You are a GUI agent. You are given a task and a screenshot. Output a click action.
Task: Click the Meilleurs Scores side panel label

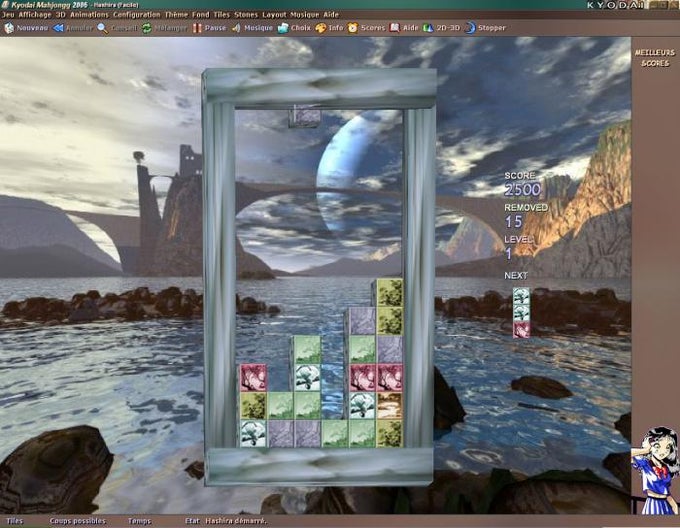coord(655,58)
